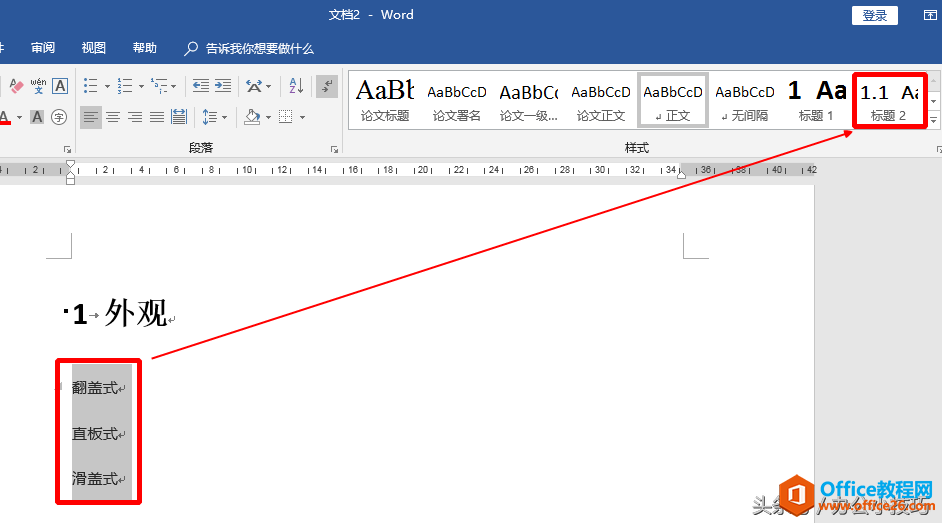
Task: Click the Borders icon
Action: pyautogui.click(x=286, y=116)
